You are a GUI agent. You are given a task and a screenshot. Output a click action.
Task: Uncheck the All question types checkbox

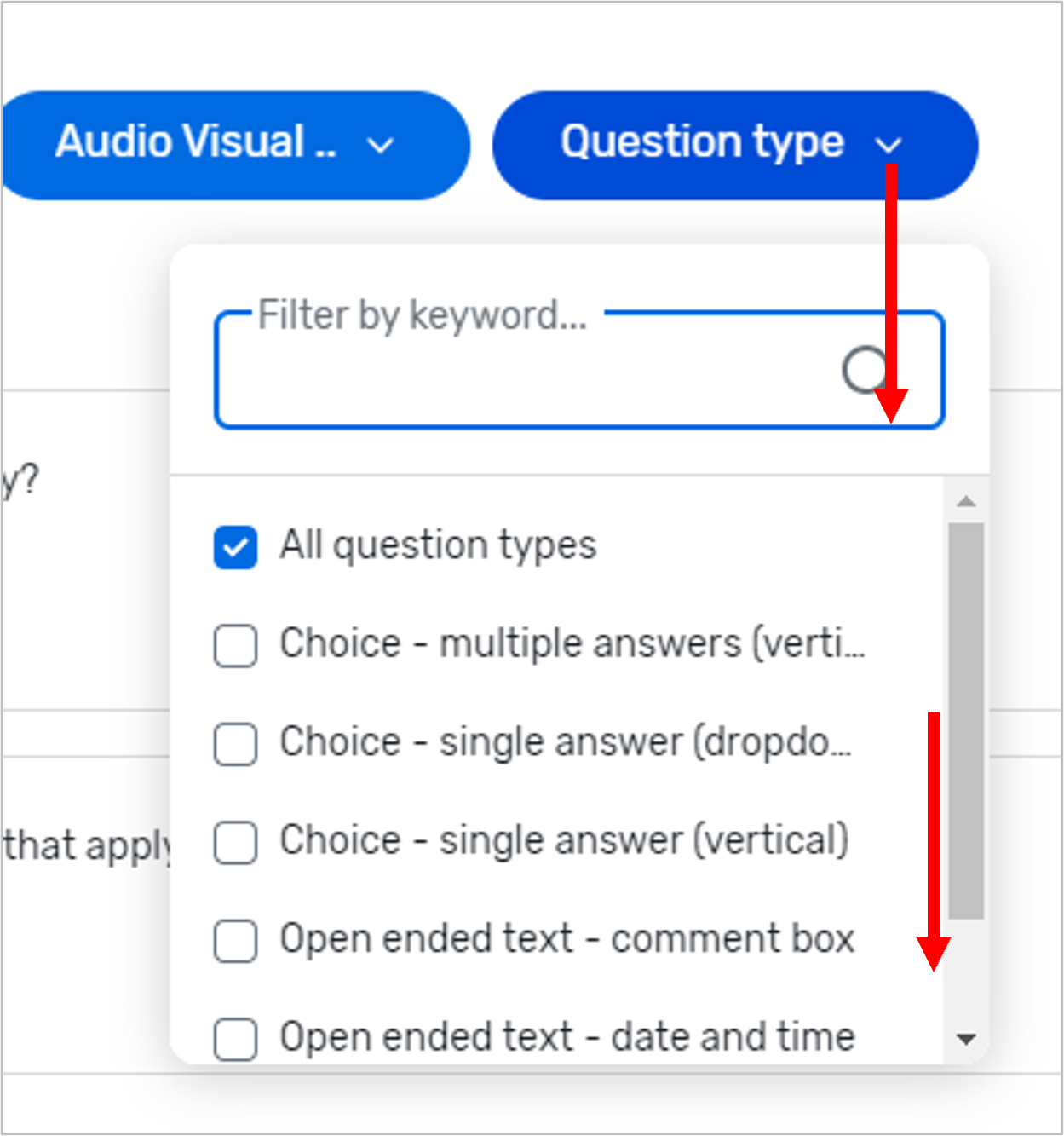(x=234, y=546)
